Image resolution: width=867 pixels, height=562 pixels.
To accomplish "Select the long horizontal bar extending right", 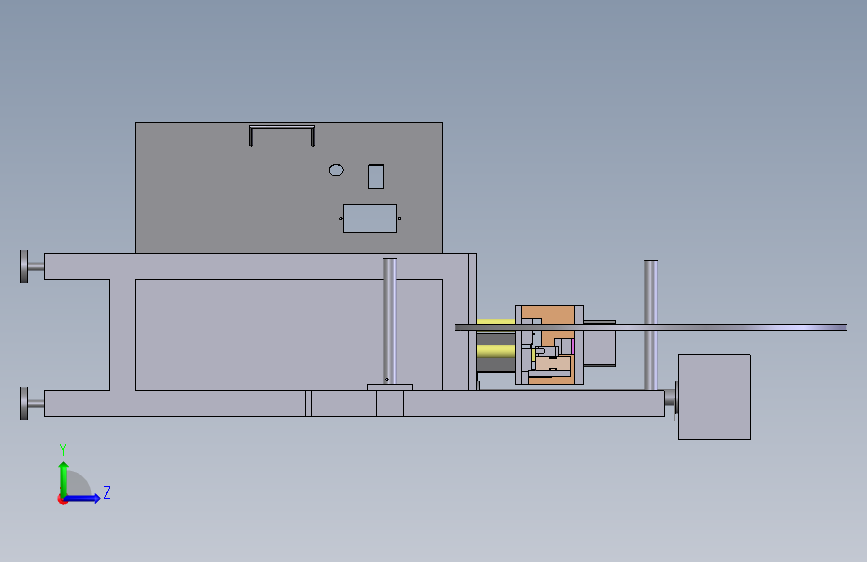I will click(x=651, y=327).
